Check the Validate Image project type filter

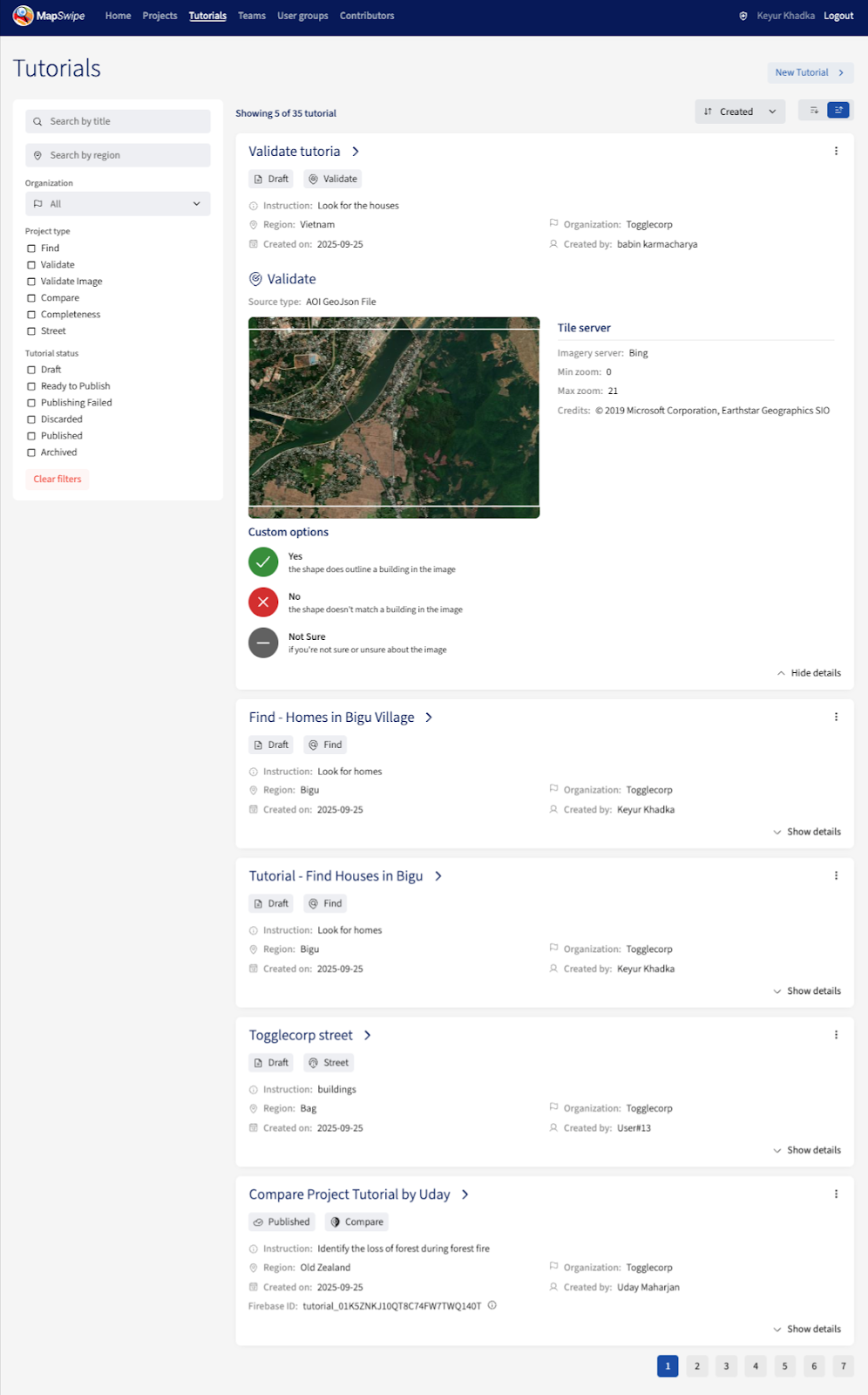tap(31, 282)
